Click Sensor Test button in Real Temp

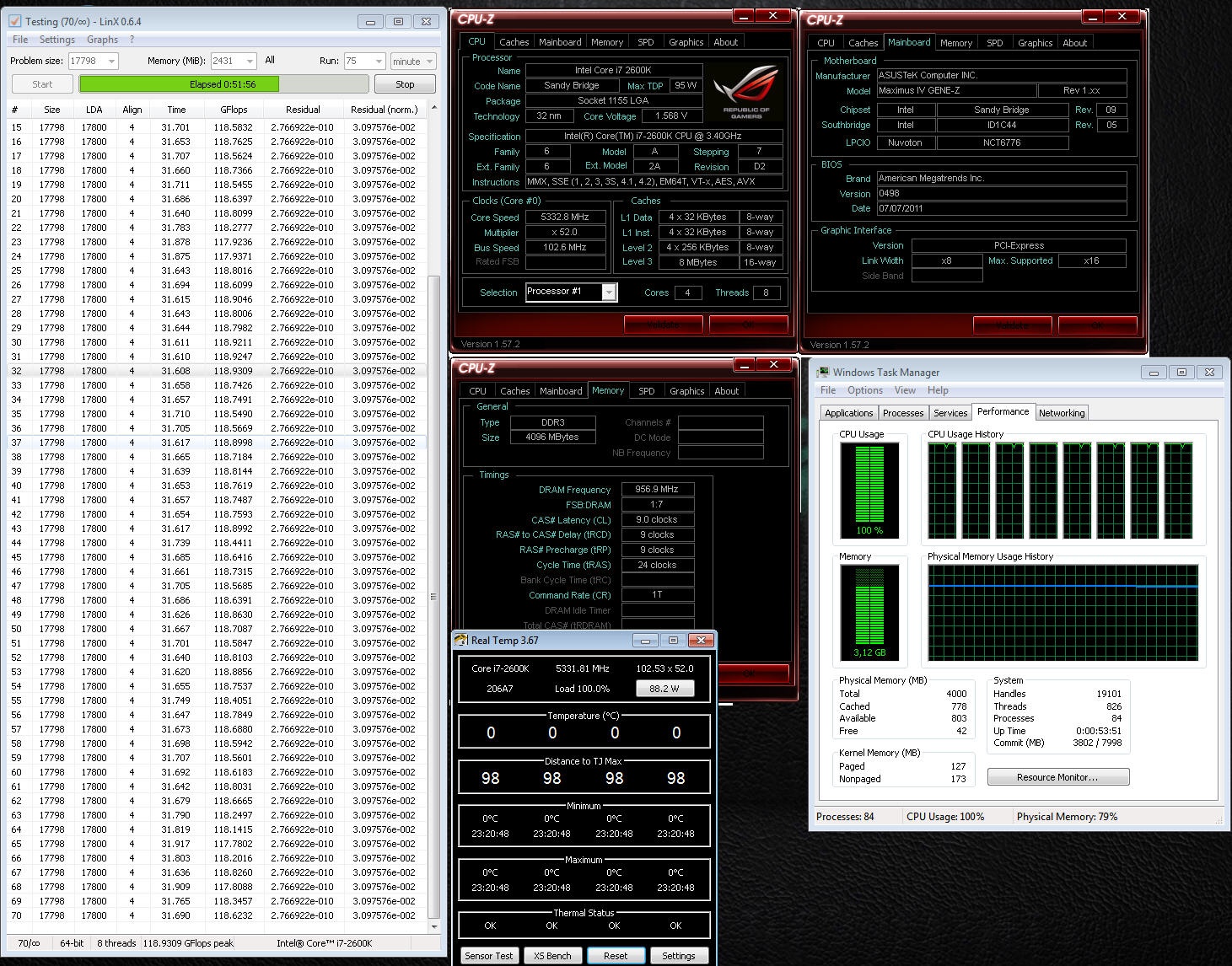pos(489,956)
